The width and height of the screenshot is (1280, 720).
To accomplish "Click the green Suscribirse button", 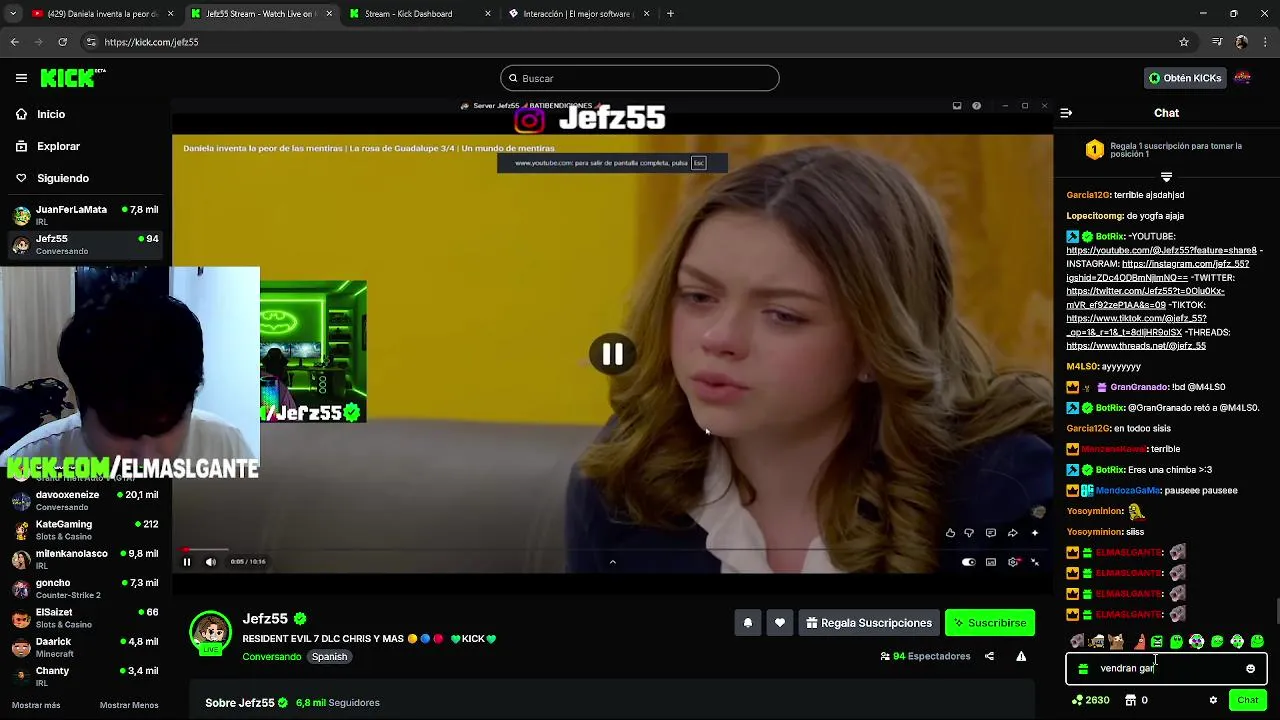I will [990, 623].
